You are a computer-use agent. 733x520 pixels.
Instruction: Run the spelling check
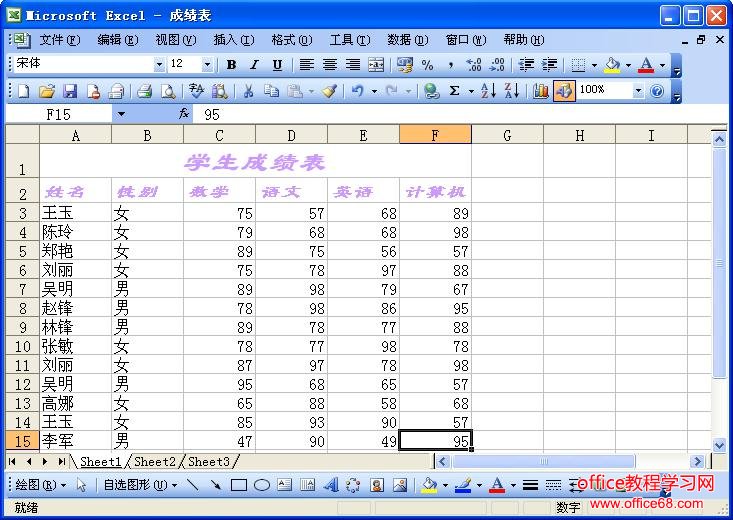[x=196, y=91]
